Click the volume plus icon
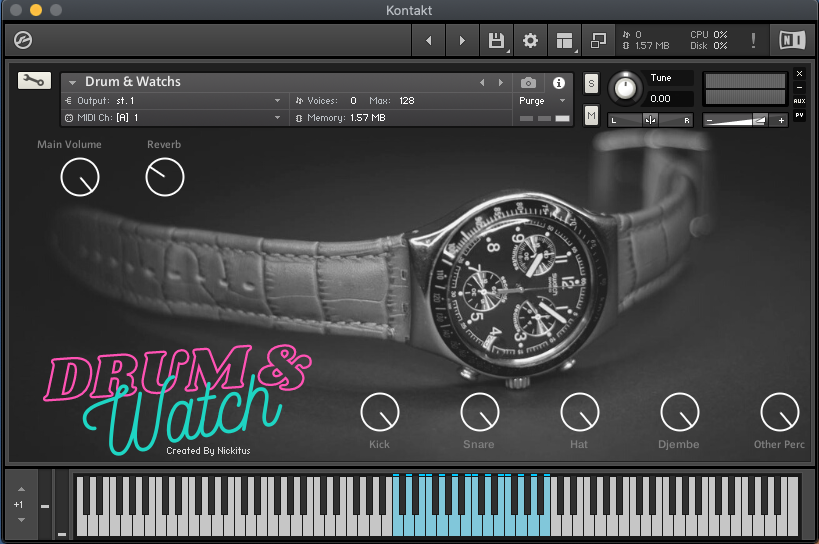 pyautogui.click(x=781, y=121)
